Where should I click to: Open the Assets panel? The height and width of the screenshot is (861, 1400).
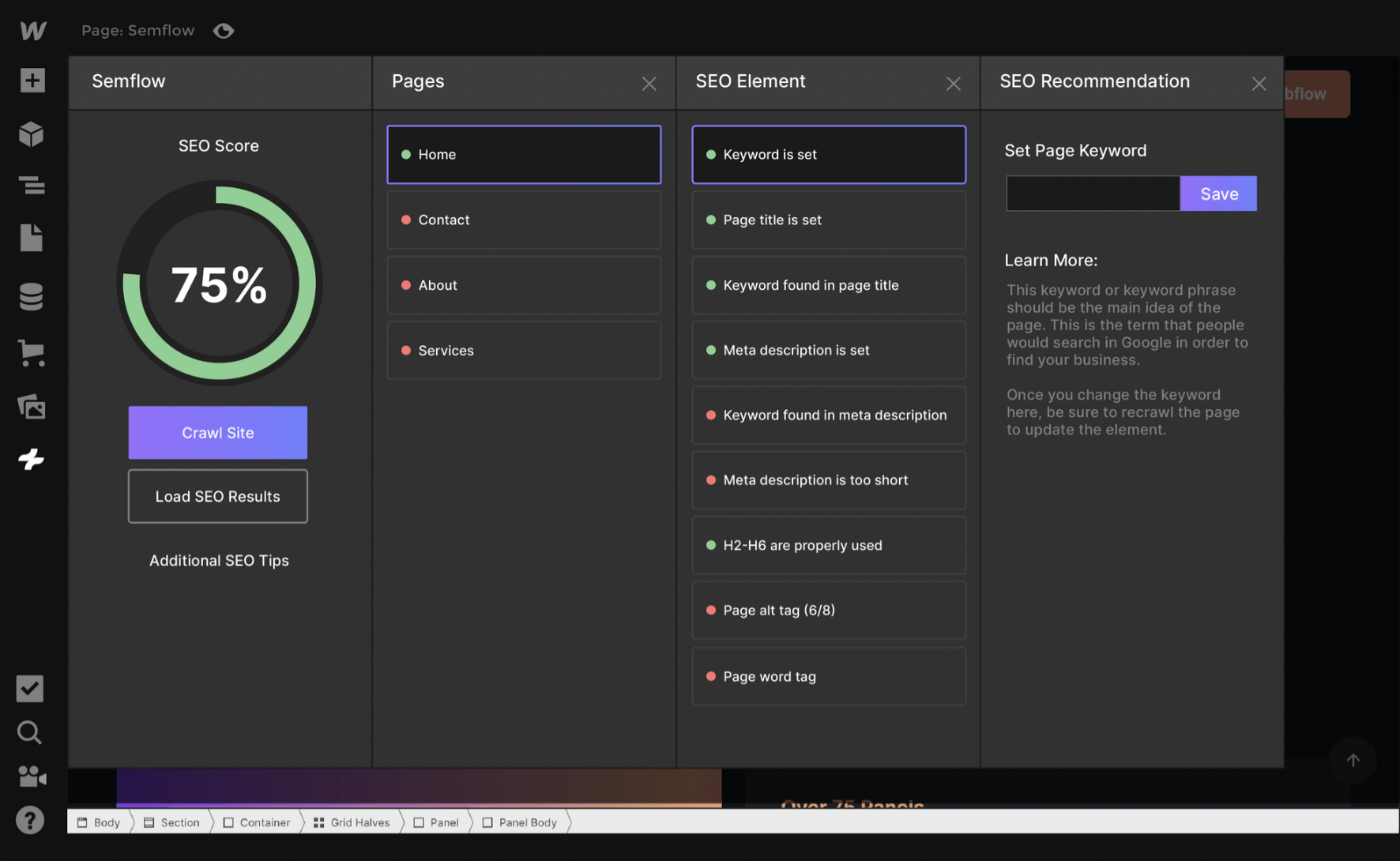point(32,407)
